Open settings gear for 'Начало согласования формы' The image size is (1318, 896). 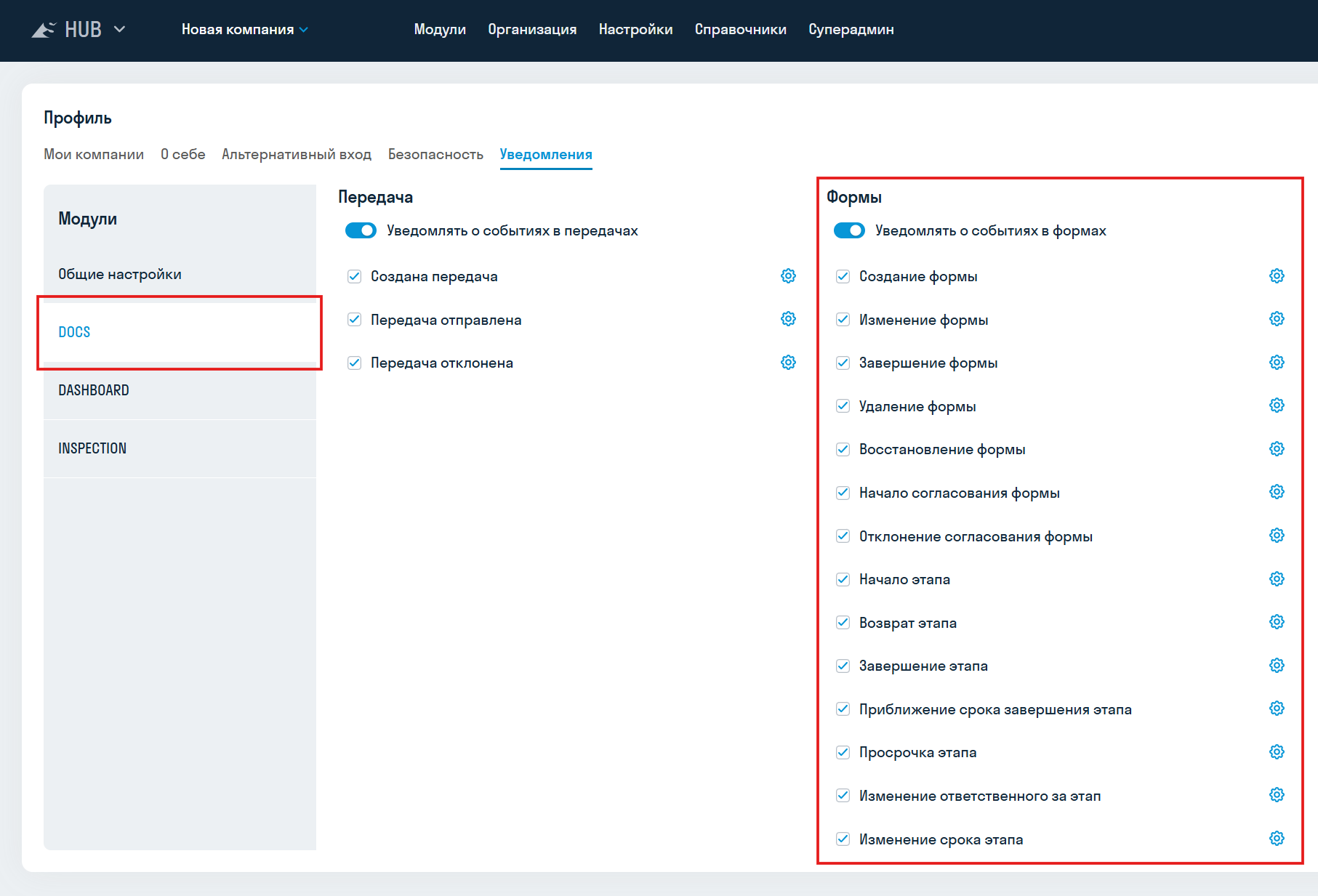[1277, 492]
